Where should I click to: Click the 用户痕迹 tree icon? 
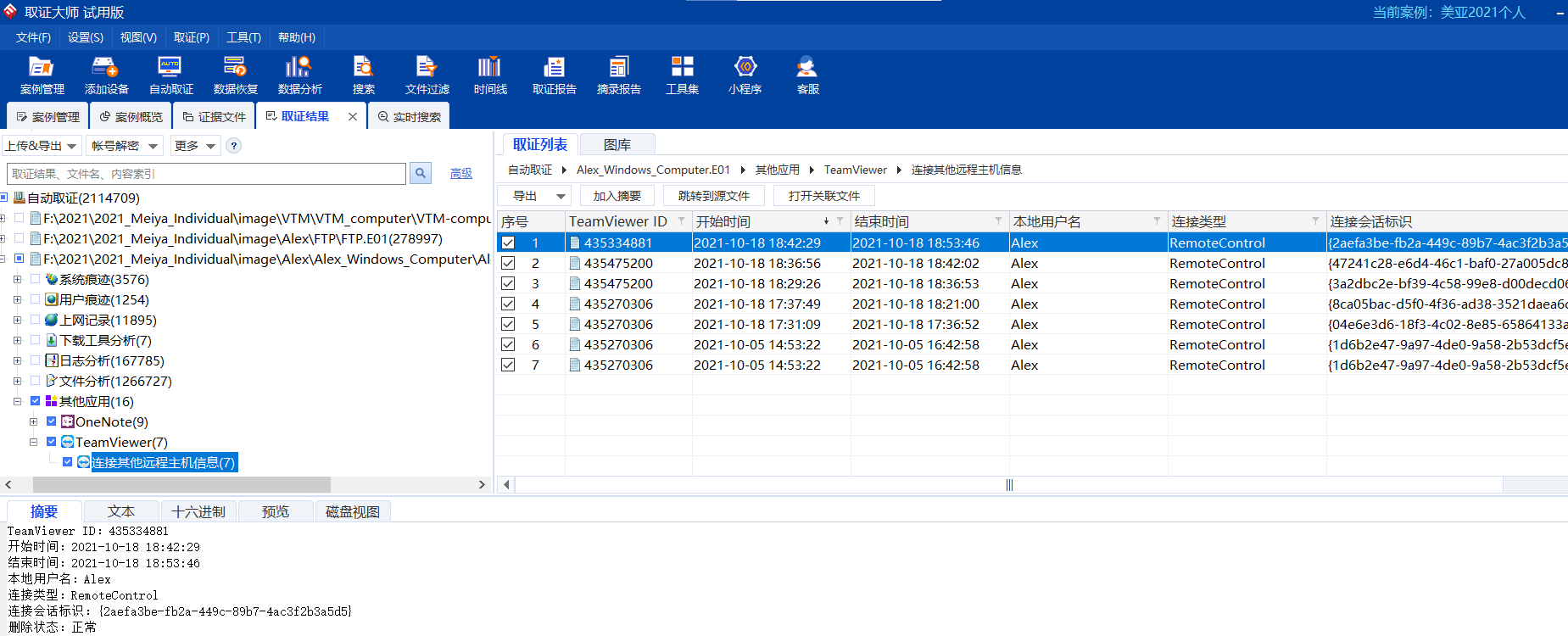(52, 299)
